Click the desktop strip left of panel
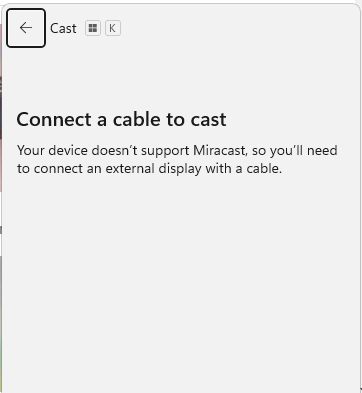The height and width of the screenshot is (393, 362). (1, 200)
